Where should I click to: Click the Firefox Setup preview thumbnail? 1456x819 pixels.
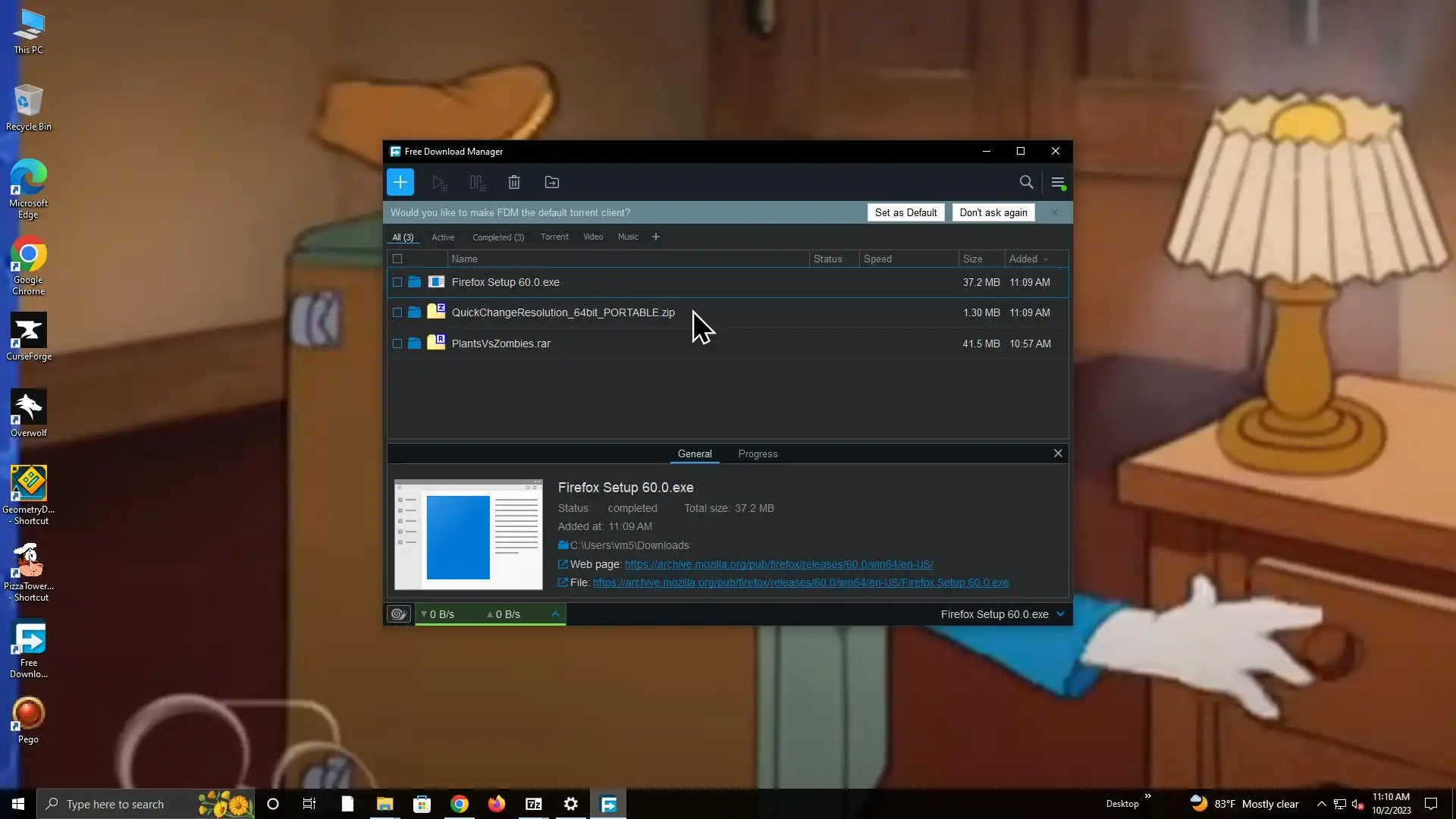pos(469,535)
